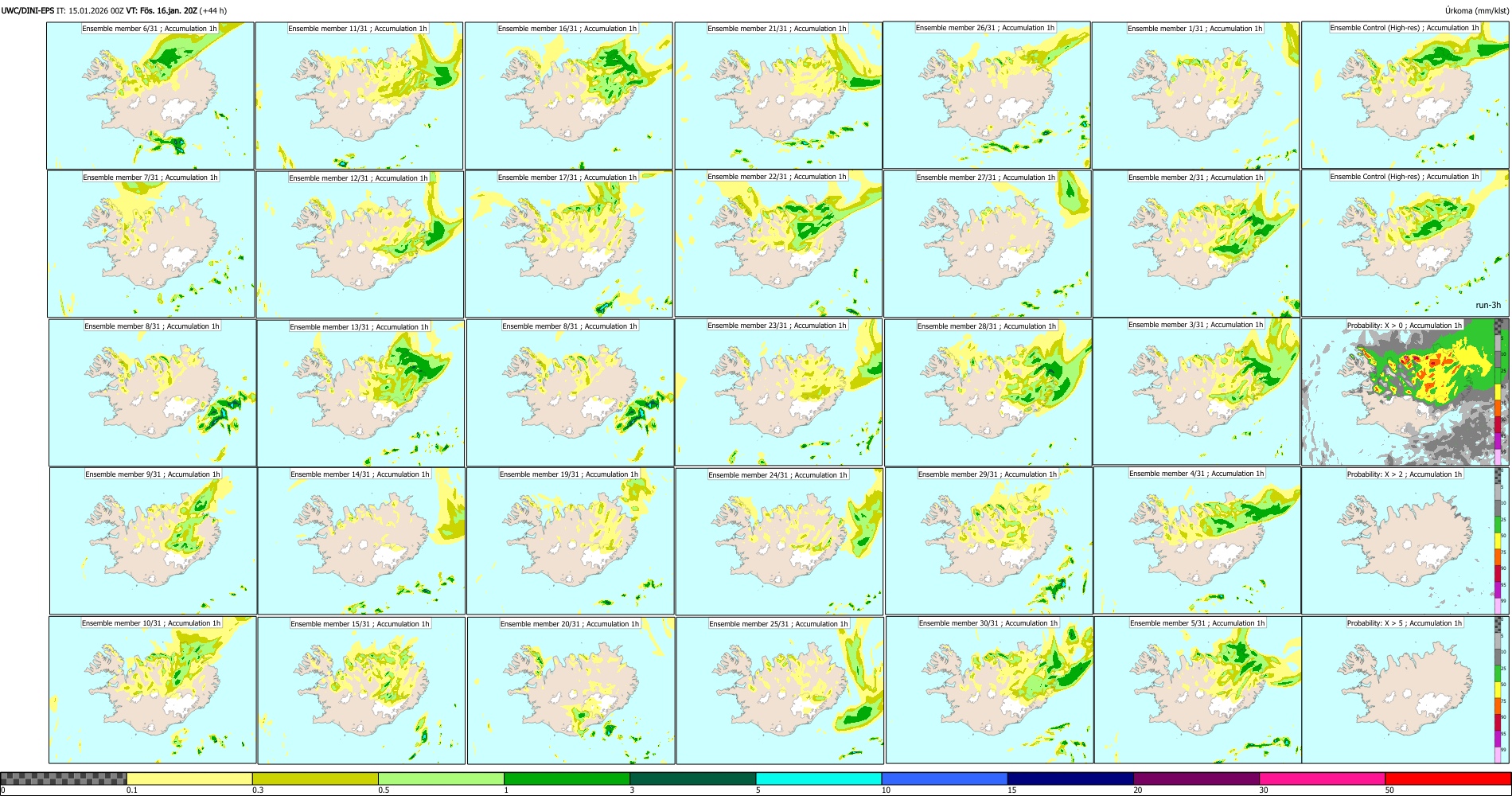
Task: Select the navy 15–20 legend swatch
Action: (x=1070, y=778)
